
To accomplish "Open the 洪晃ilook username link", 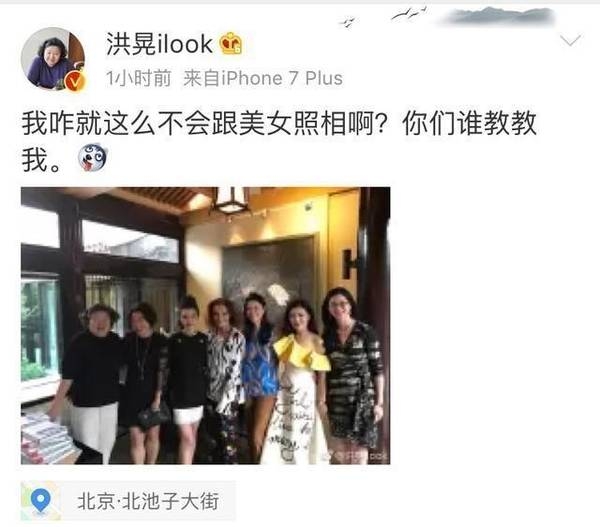I will [159, 44].
